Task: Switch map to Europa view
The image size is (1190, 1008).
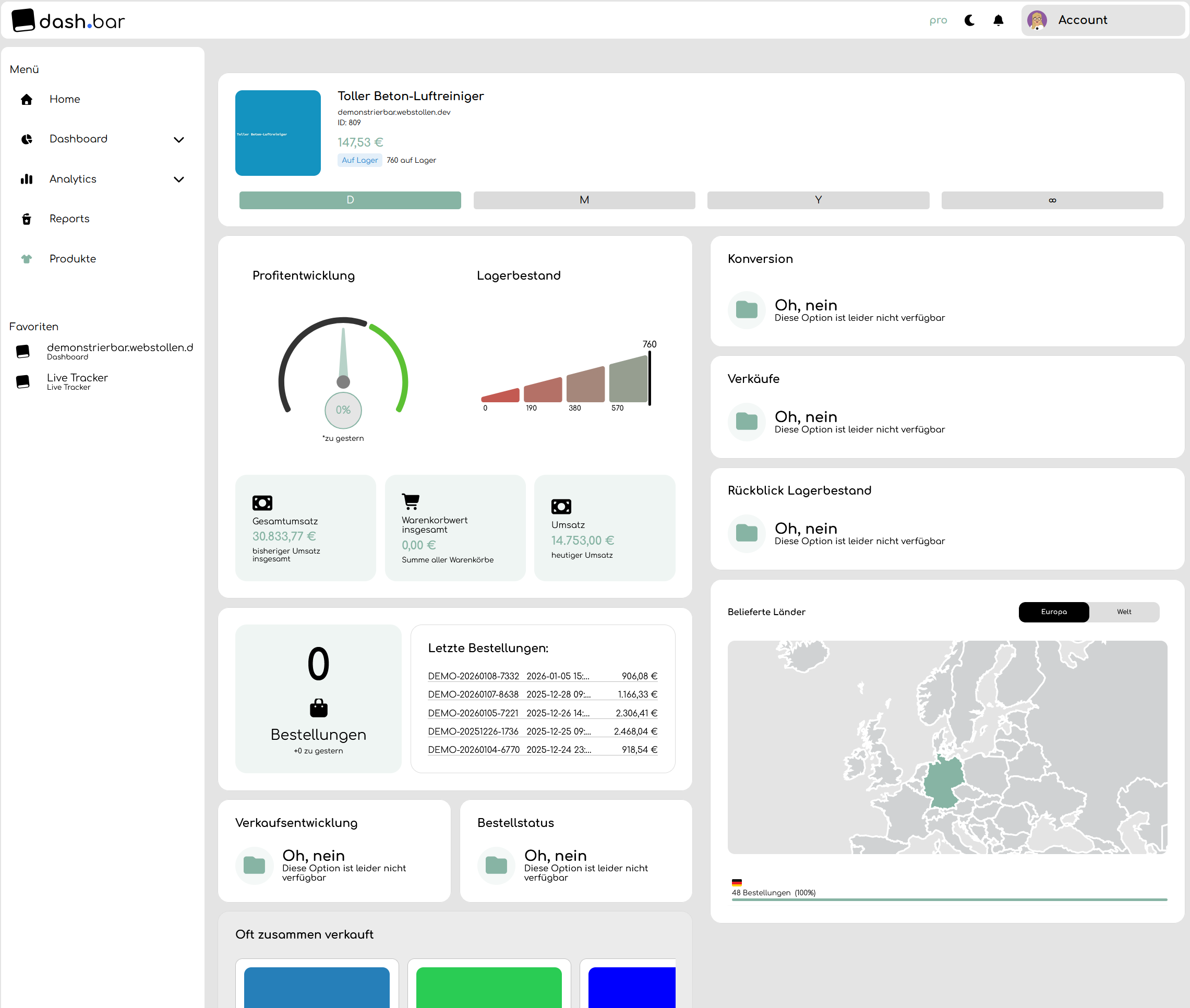Action: (x=1053, y=611)
